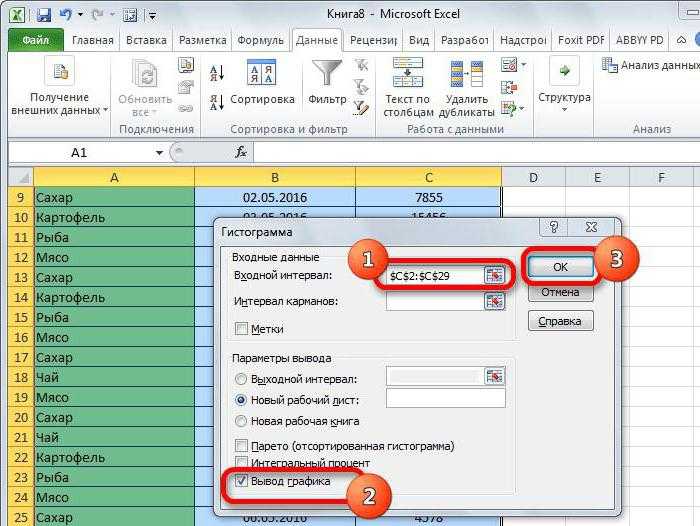Click range selector for Интервал карманов
This screenshot has width=700, height=526.
(x=494, y=301)
